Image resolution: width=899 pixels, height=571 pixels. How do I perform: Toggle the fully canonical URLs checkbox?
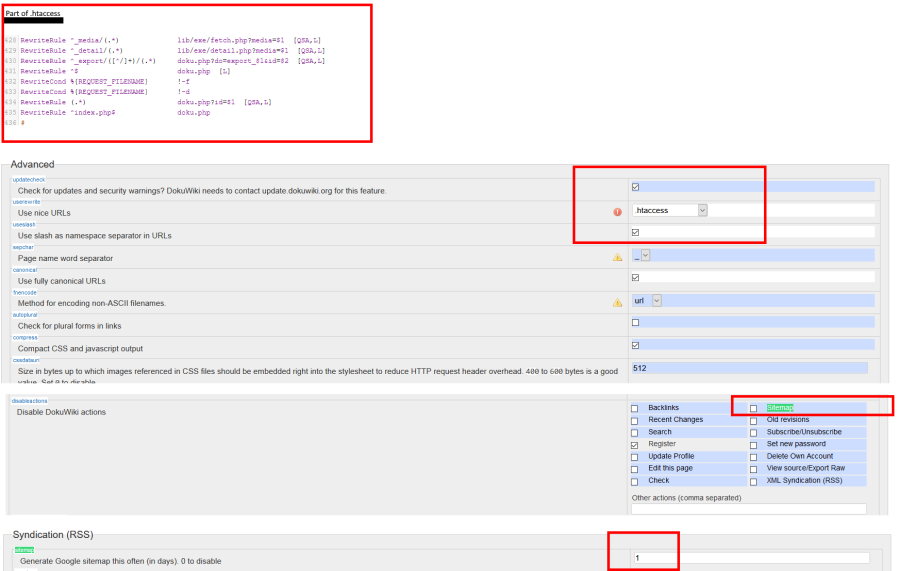635,277
